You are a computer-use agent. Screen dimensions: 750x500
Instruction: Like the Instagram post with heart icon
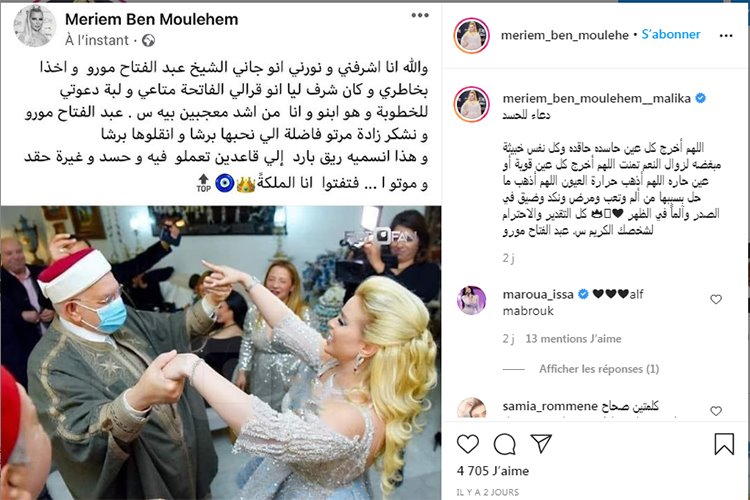[x=468, y=444]
